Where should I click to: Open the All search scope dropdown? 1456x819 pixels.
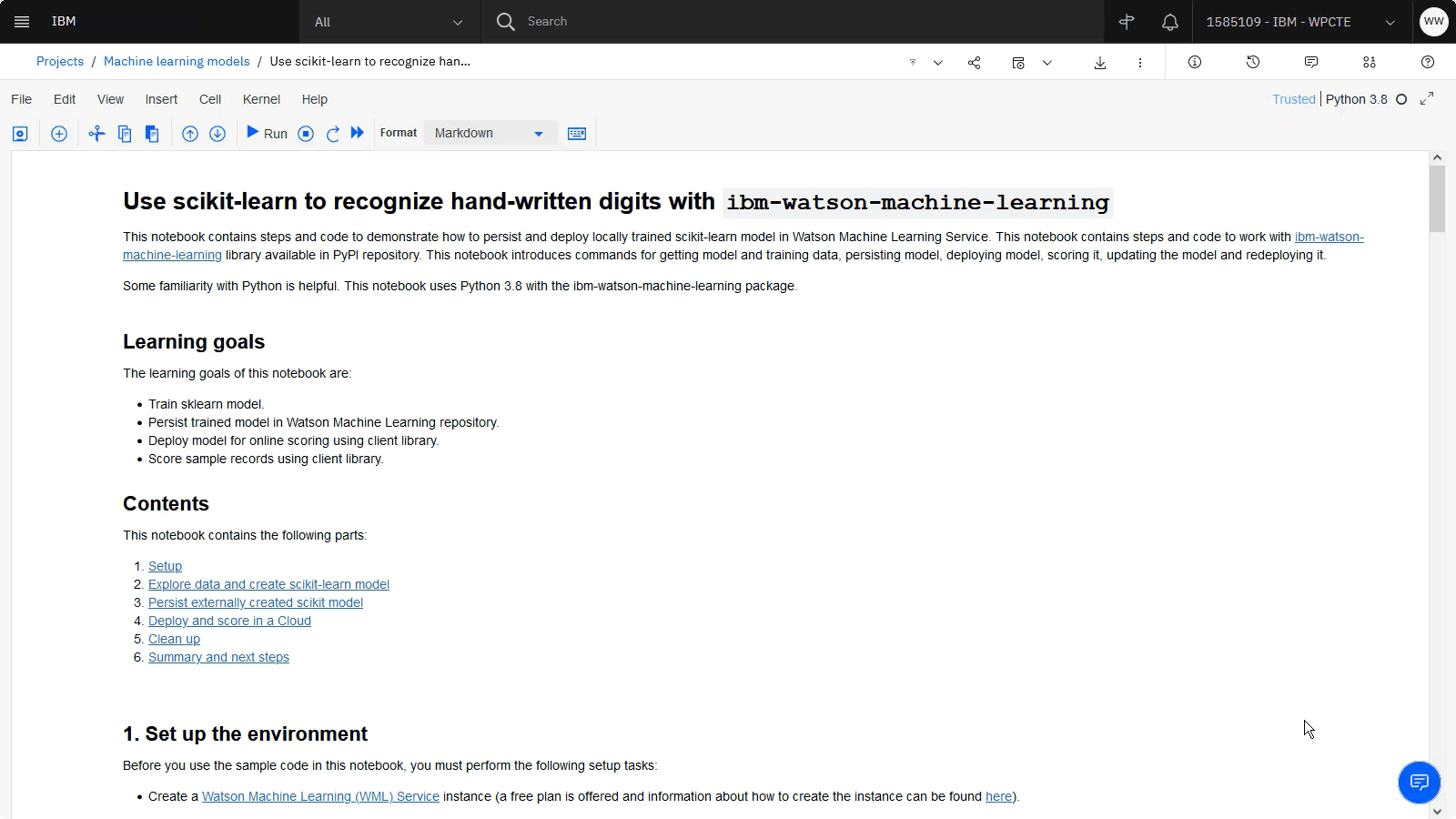(x=389, y=22)
